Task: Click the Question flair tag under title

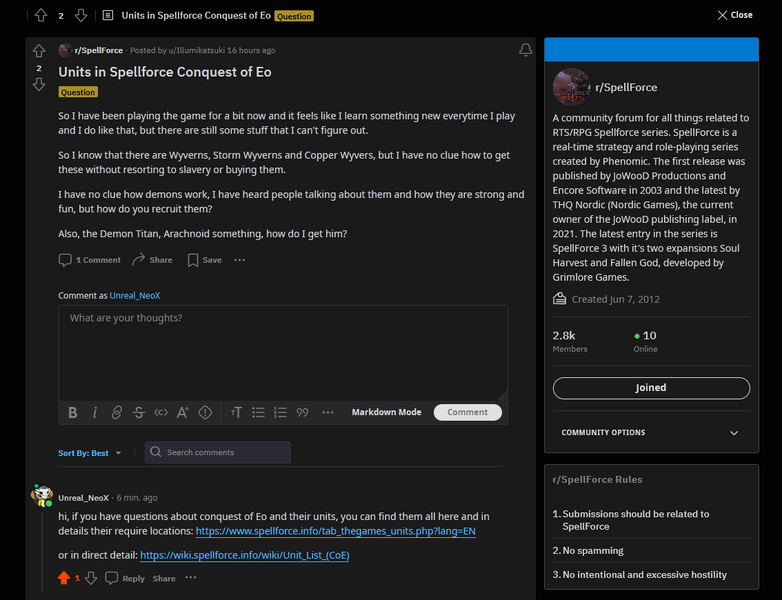Action: click(78, 92)
